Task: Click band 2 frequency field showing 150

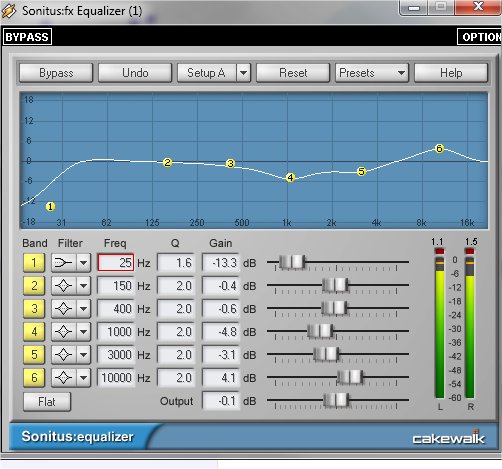Action: 116,286
